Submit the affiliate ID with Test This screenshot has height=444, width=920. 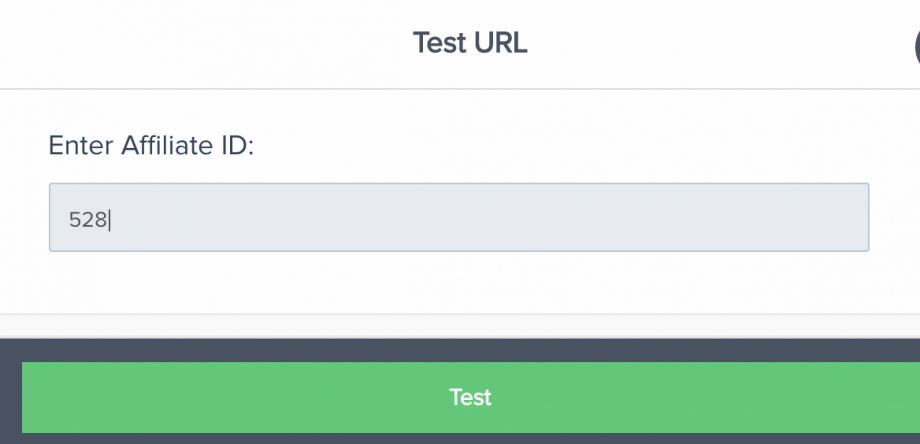pyautogui.click(x=470, y=397)
